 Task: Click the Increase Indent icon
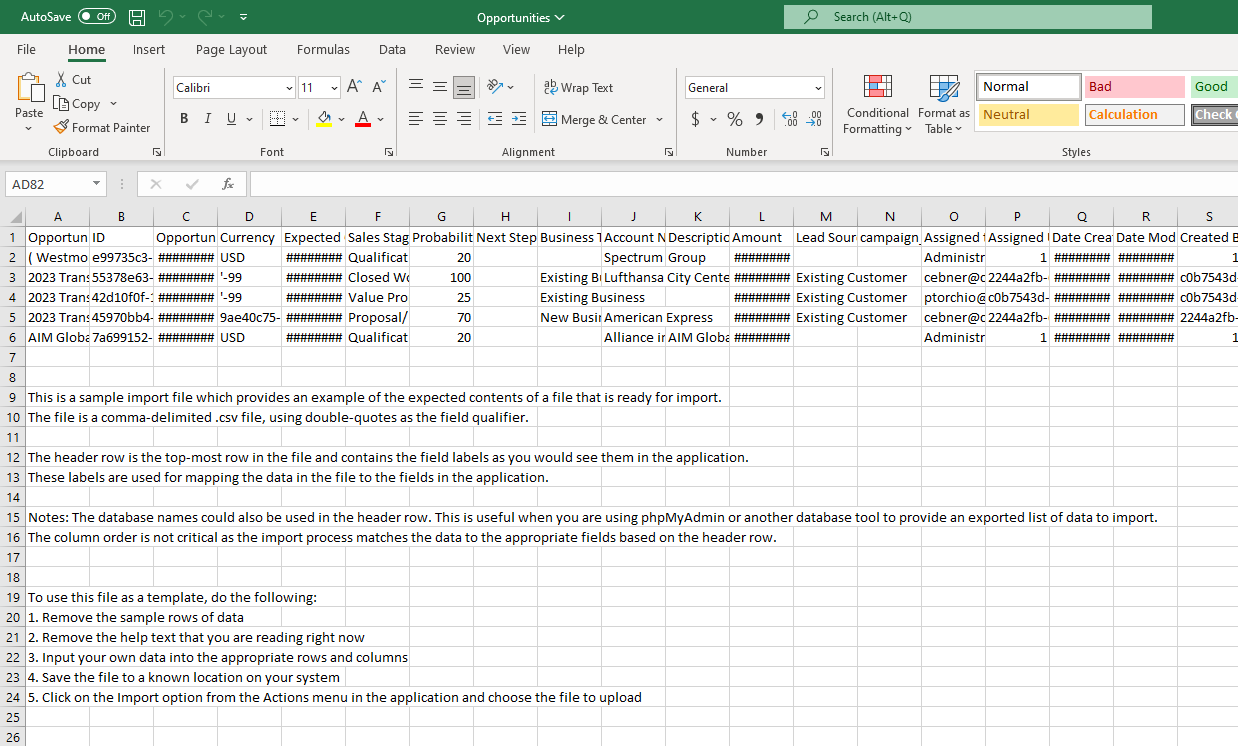[x=519, y=119]
